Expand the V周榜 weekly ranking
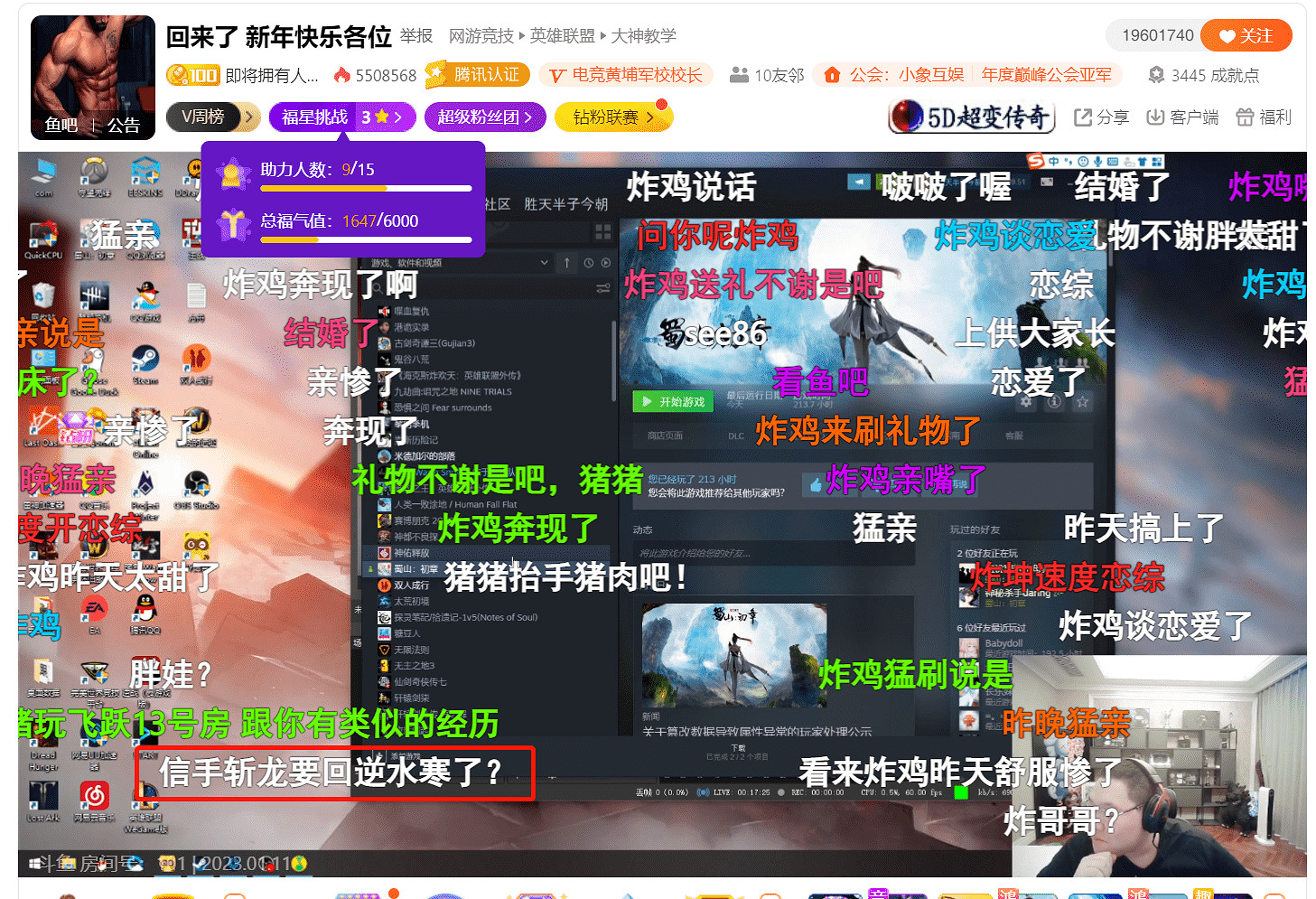1316x899 pixels. [213, 117]
